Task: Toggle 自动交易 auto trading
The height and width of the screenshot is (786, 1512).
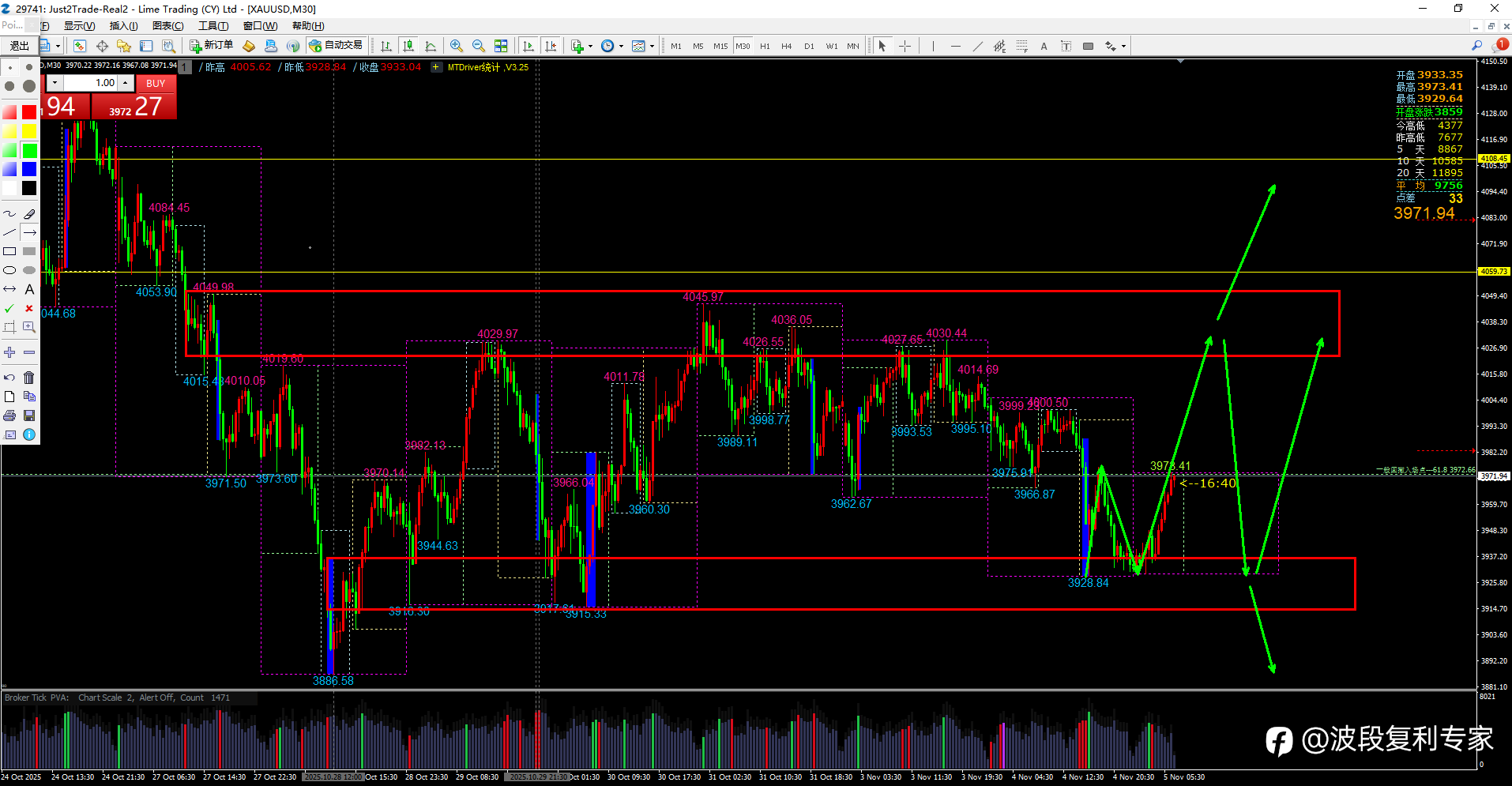Action: (x=337, y=45)
